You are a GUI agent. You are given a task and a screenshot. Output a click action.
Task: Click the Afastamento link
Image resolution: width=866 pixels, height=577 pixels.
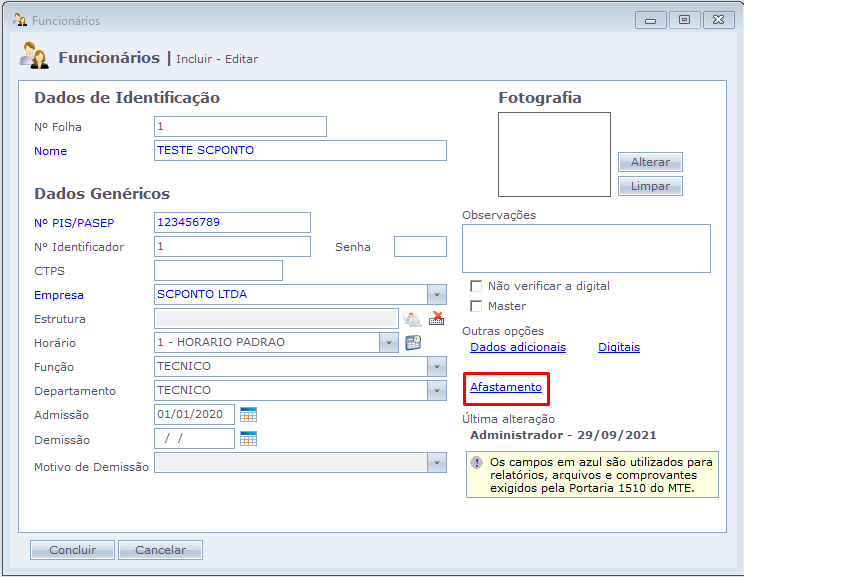[x=506, y=387]
